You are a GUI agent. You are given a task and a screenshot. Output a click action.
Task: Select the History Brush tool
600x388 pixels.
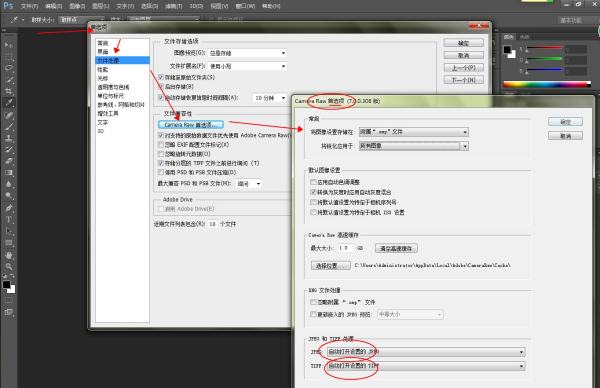8,150
